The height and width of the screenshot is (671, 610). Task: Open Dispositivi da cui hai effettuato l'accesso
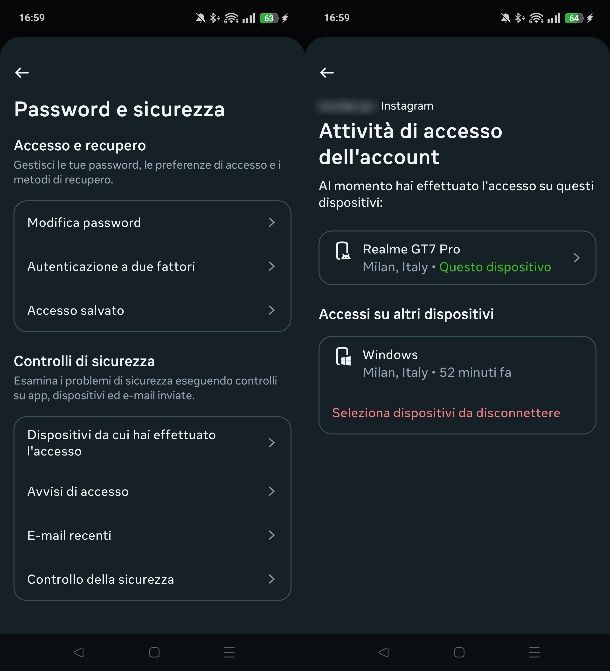[x=152, y=443]
